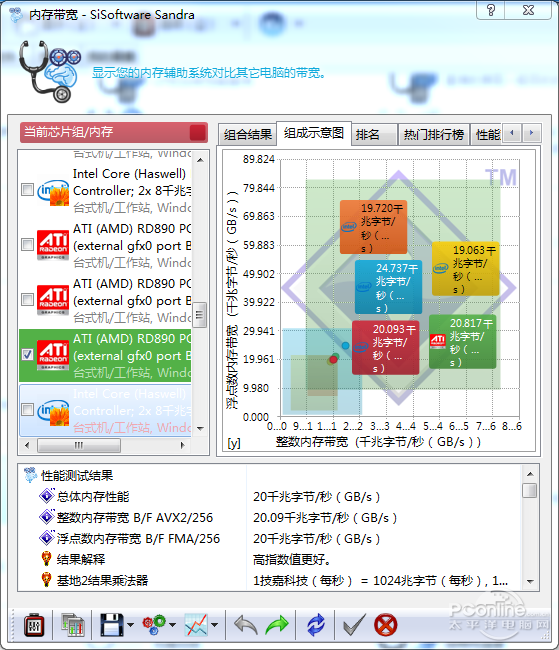This screenshot has width=559, height=650.
Task: Close the Sandra memory bandwidth window
Action: pos(528,10)
